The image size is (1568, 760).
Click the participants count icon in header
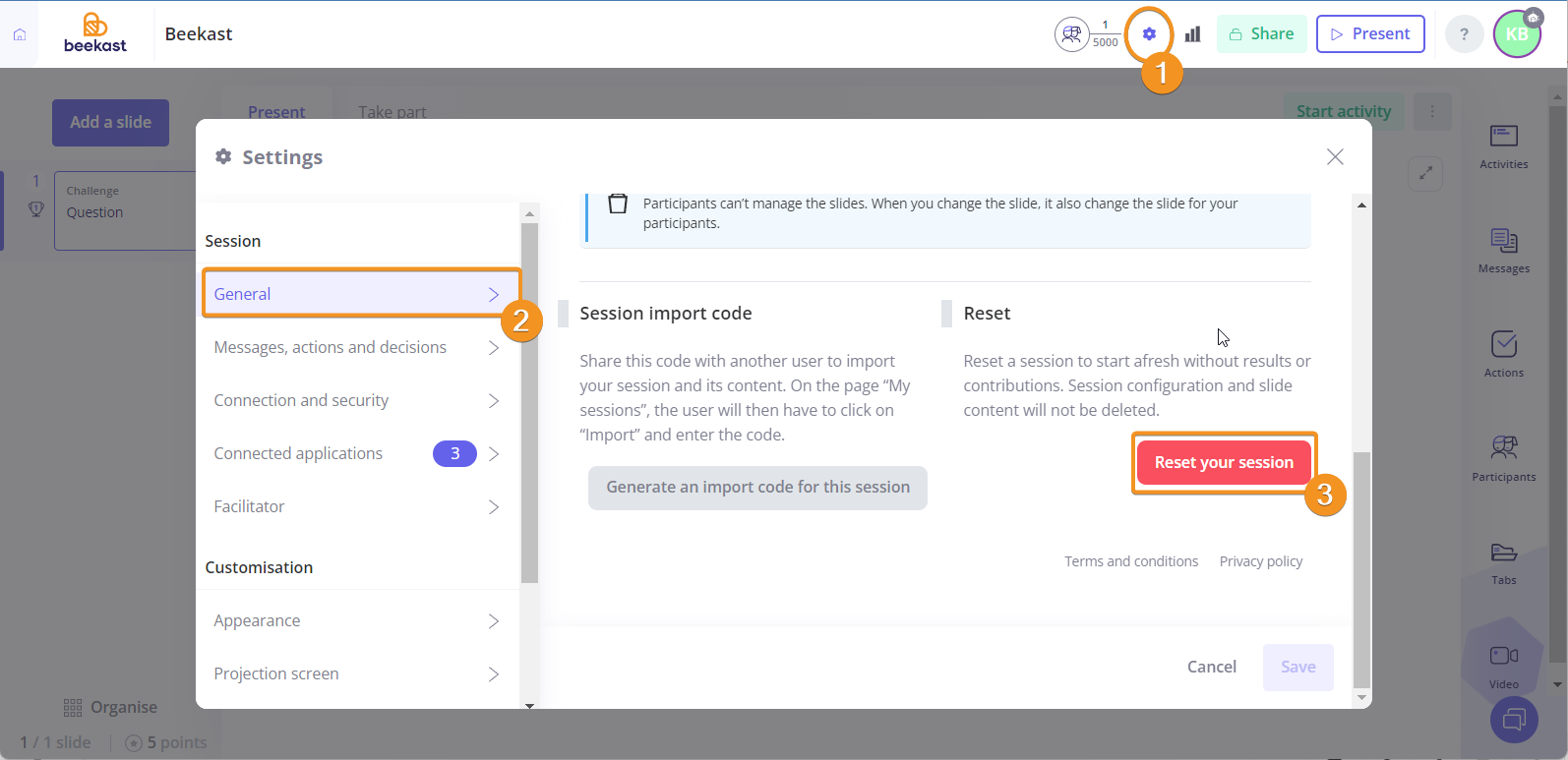(x=1072, y=34)
